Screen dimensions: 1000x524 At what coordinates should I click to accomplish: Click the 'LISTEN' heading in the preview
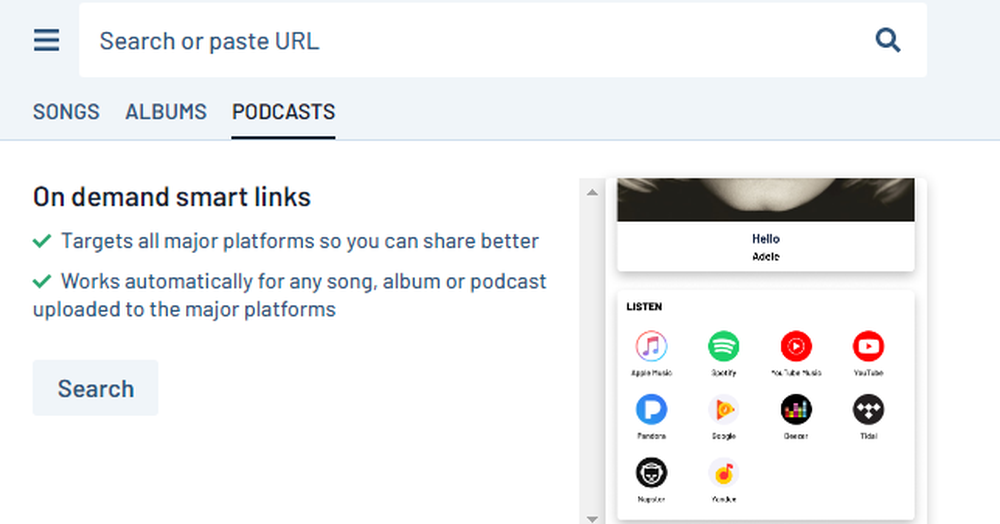(644, 307)
